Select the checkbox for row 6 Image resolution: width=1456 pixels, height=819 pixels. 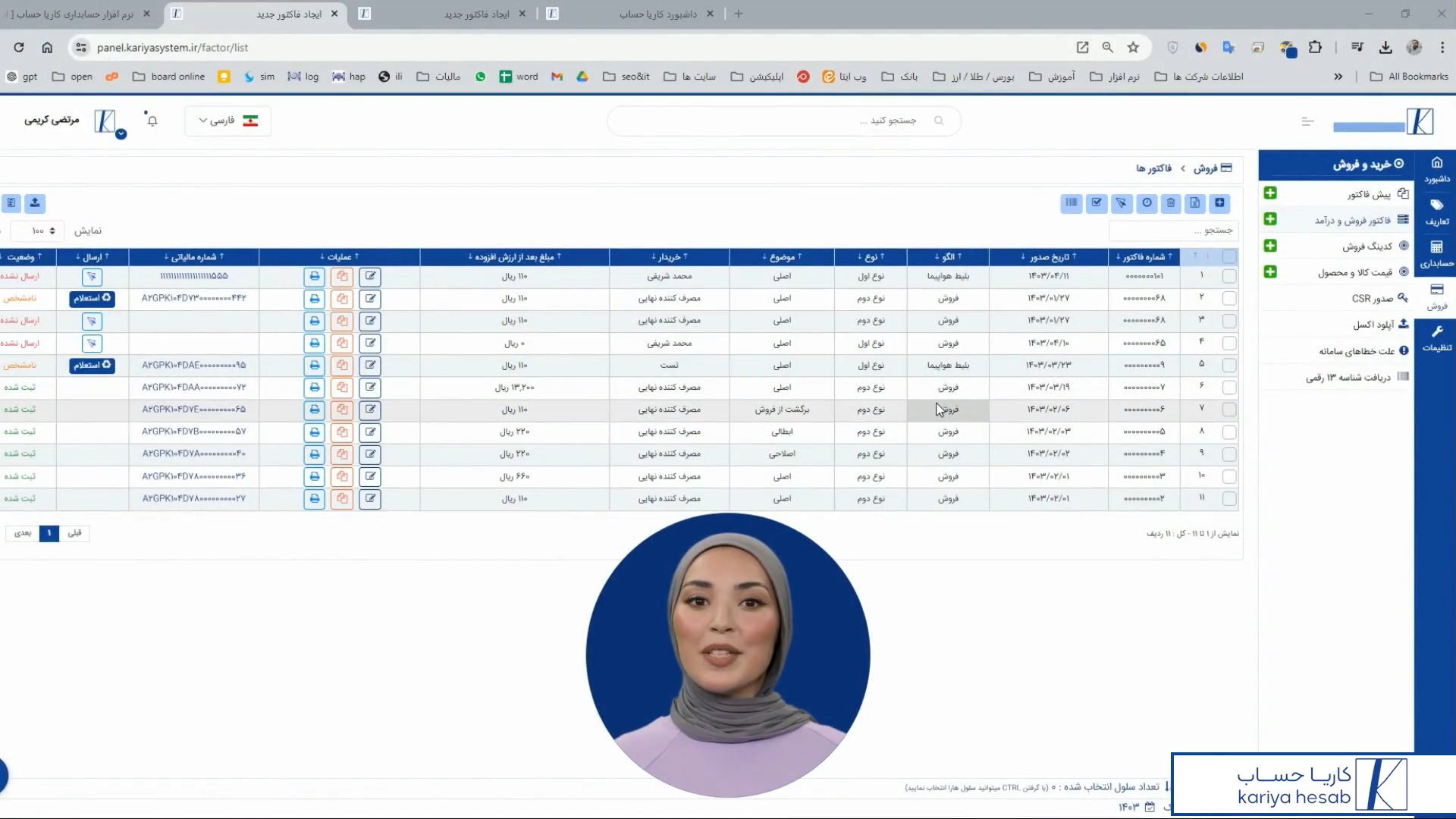coord(1229,388)
